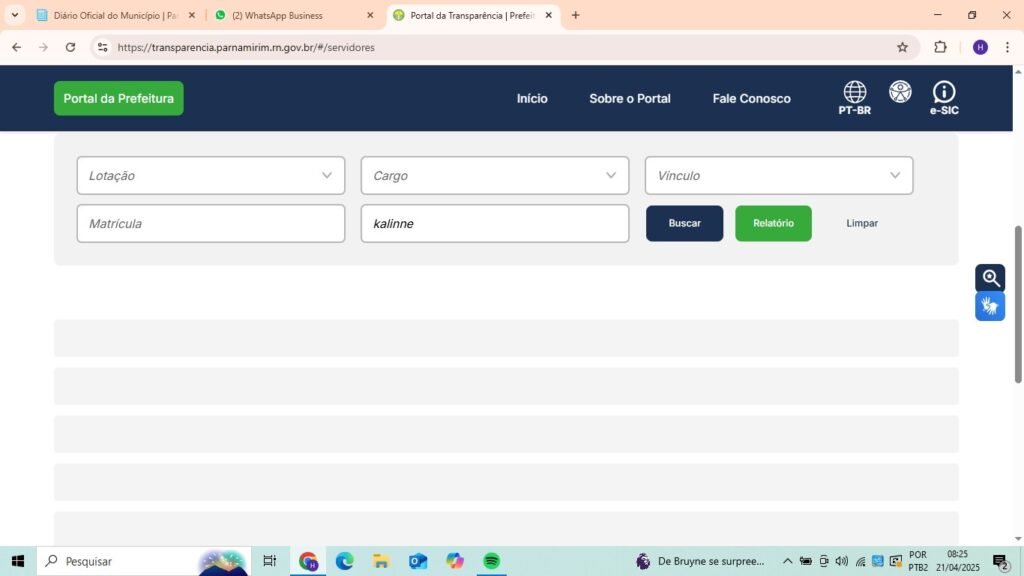
Task: Bookmark this page with star icon
Action: [902, 47]
